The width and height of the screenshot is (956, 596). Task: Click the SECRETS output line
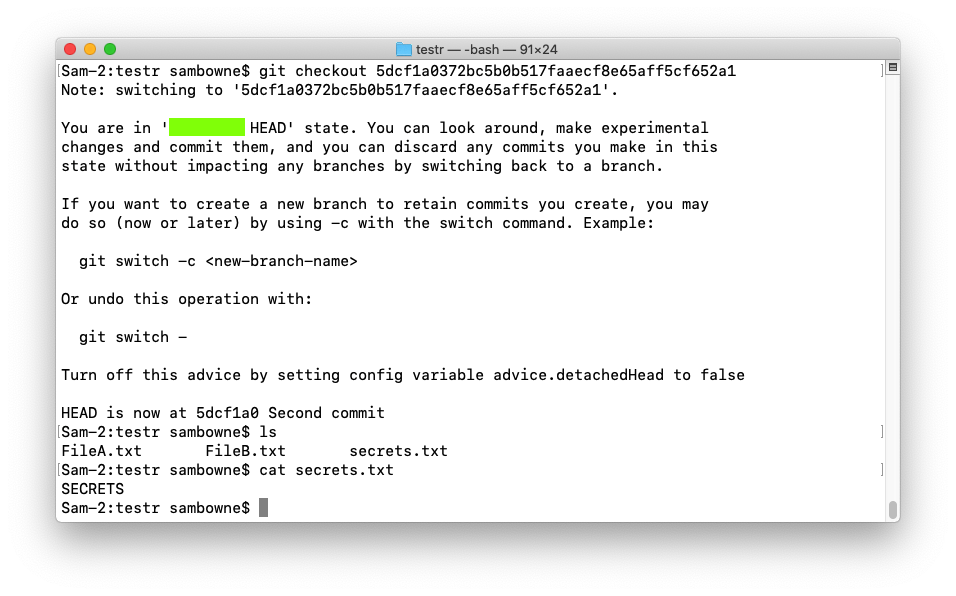[x=92, y=489]
